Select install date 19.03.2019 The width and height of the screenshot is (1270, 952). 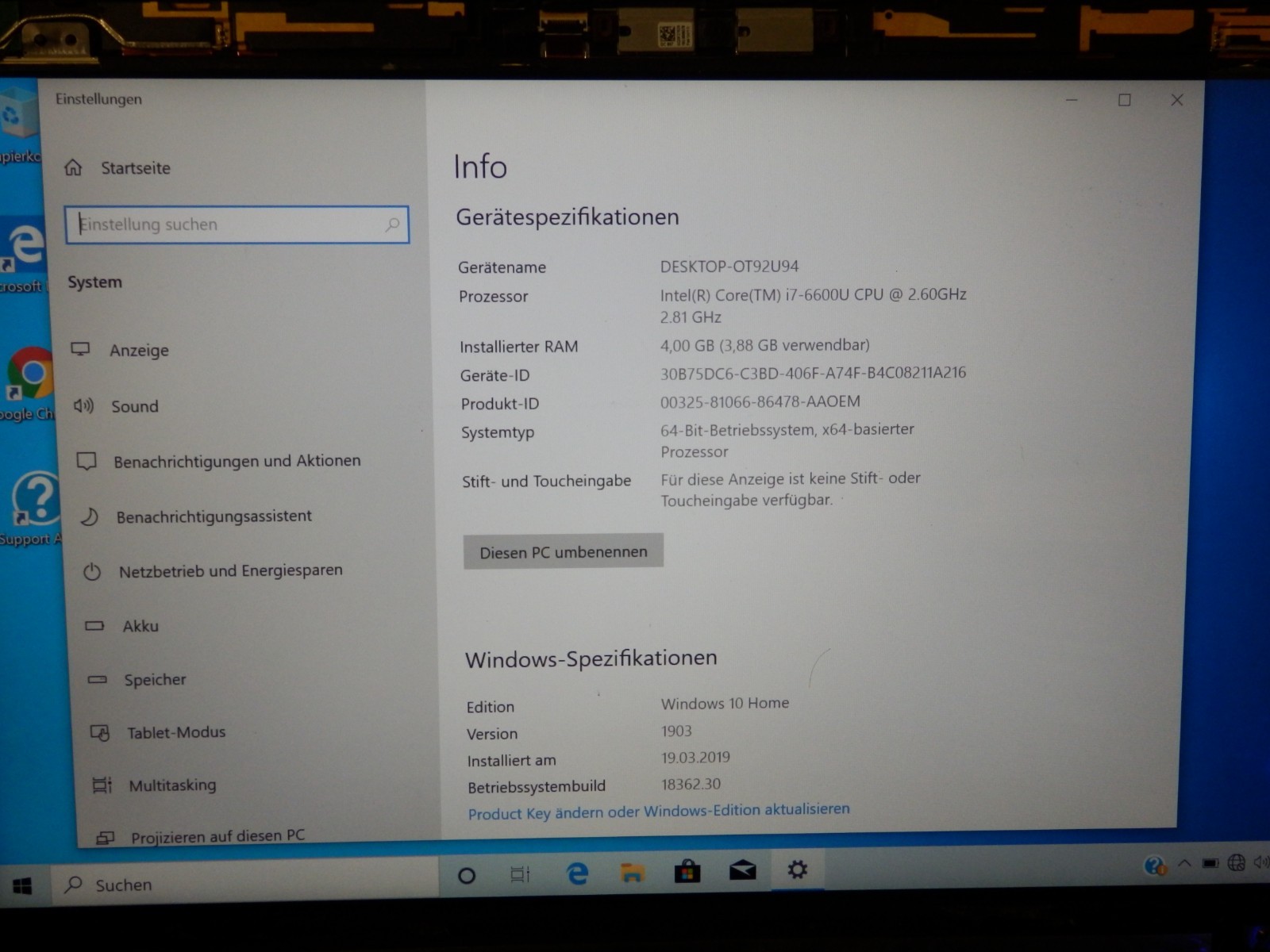point(696,758)
